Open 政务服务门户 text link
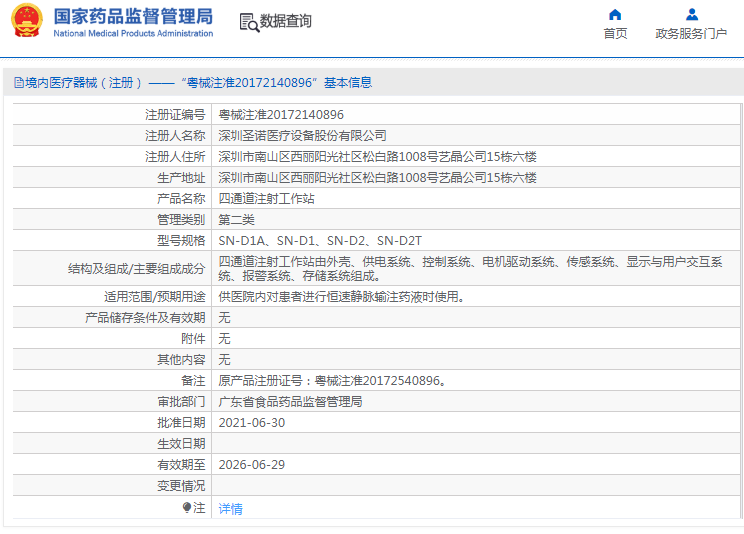The width and height of the screenshot is (744, 534). [x=691, y=34]
